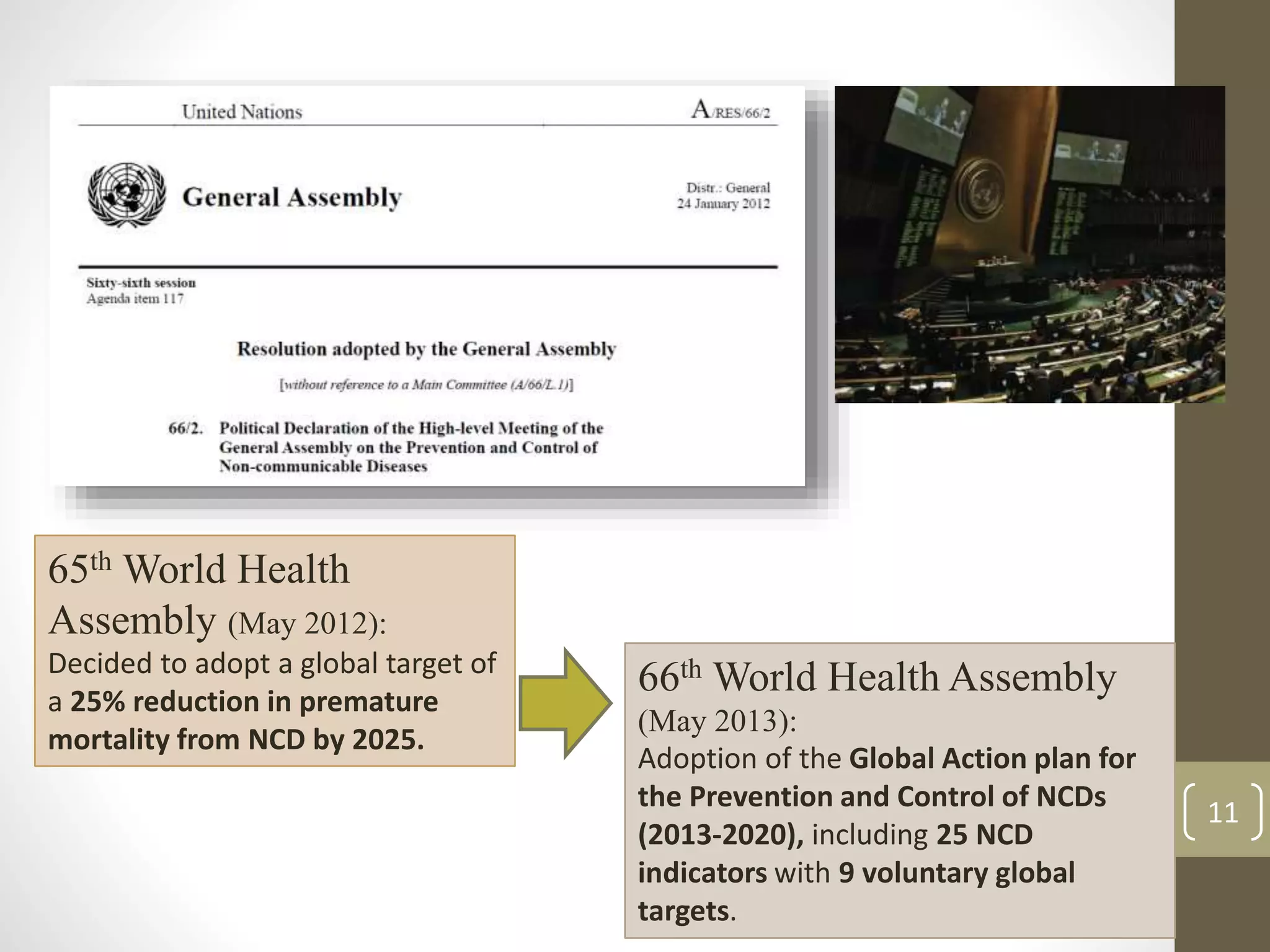Image resolution: width=1270 pixels, height=952 pixels.
Task: Click the UN emblem logo beside General Assembly
Action: coord(127,195)
